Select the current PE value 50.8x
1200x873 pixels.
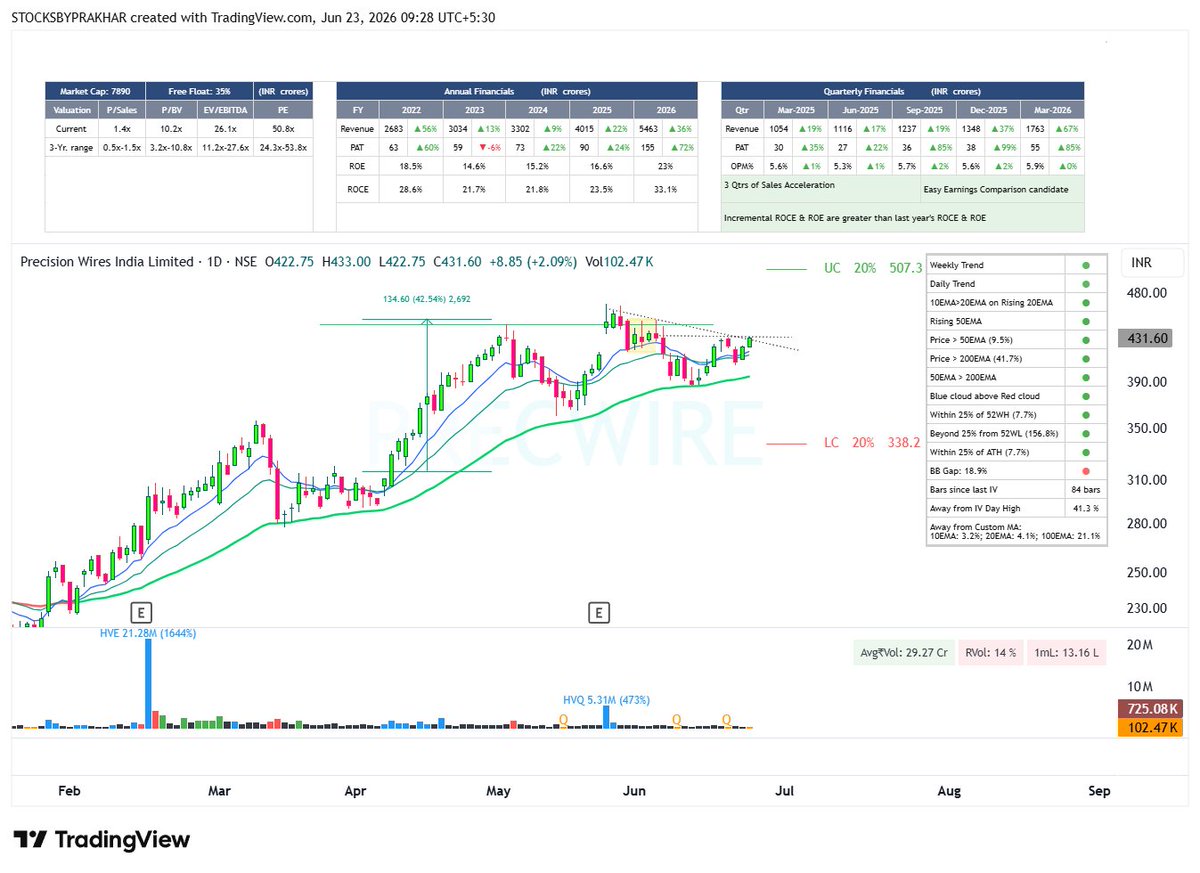tap(281, 129)
